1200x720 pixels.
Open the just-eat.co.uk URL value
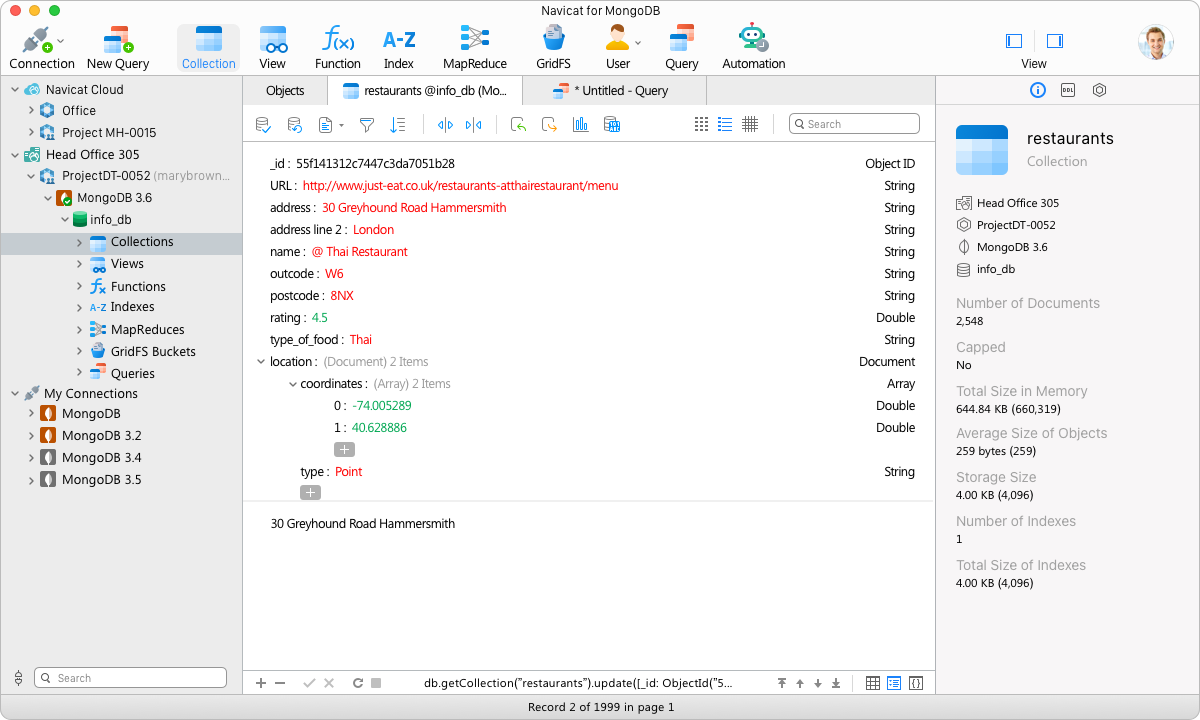(x=460, y=186)
